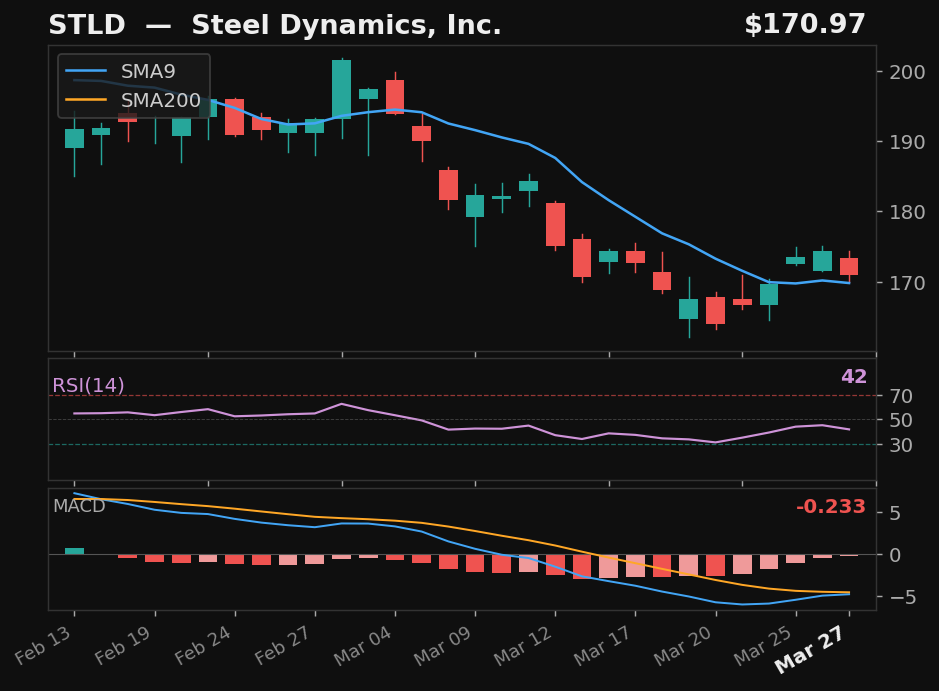
Task: Select the first green candle near Feb 13
Action: tap(75, 137)
